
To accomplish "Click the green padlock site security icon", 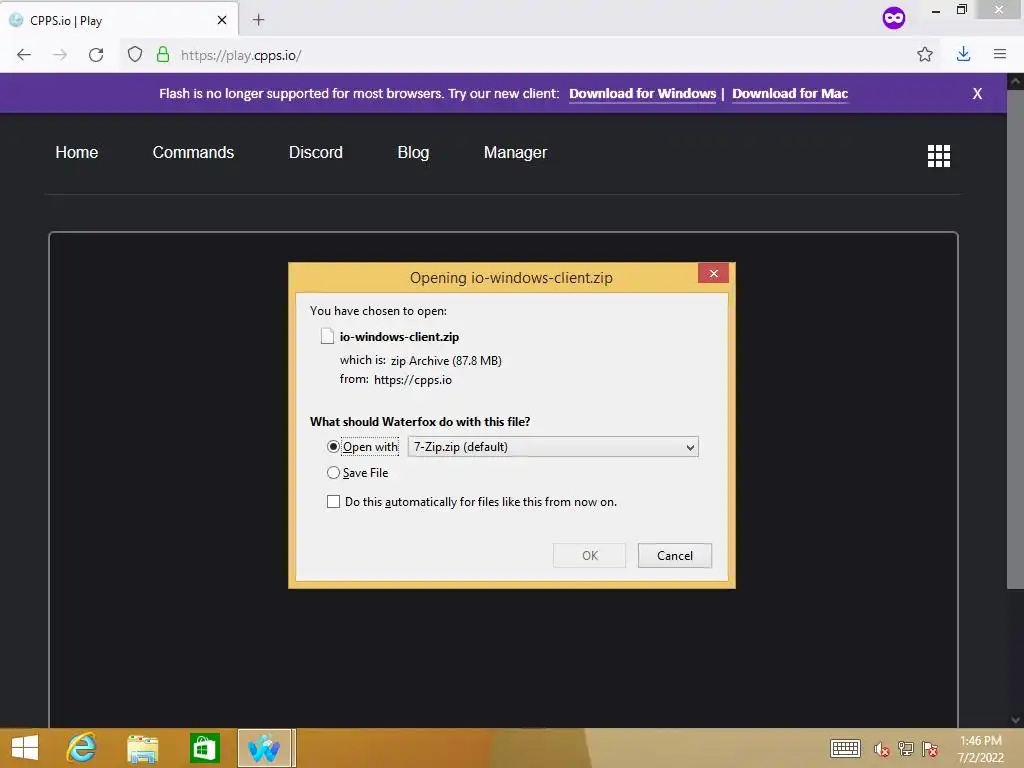I will coord(163,55).
